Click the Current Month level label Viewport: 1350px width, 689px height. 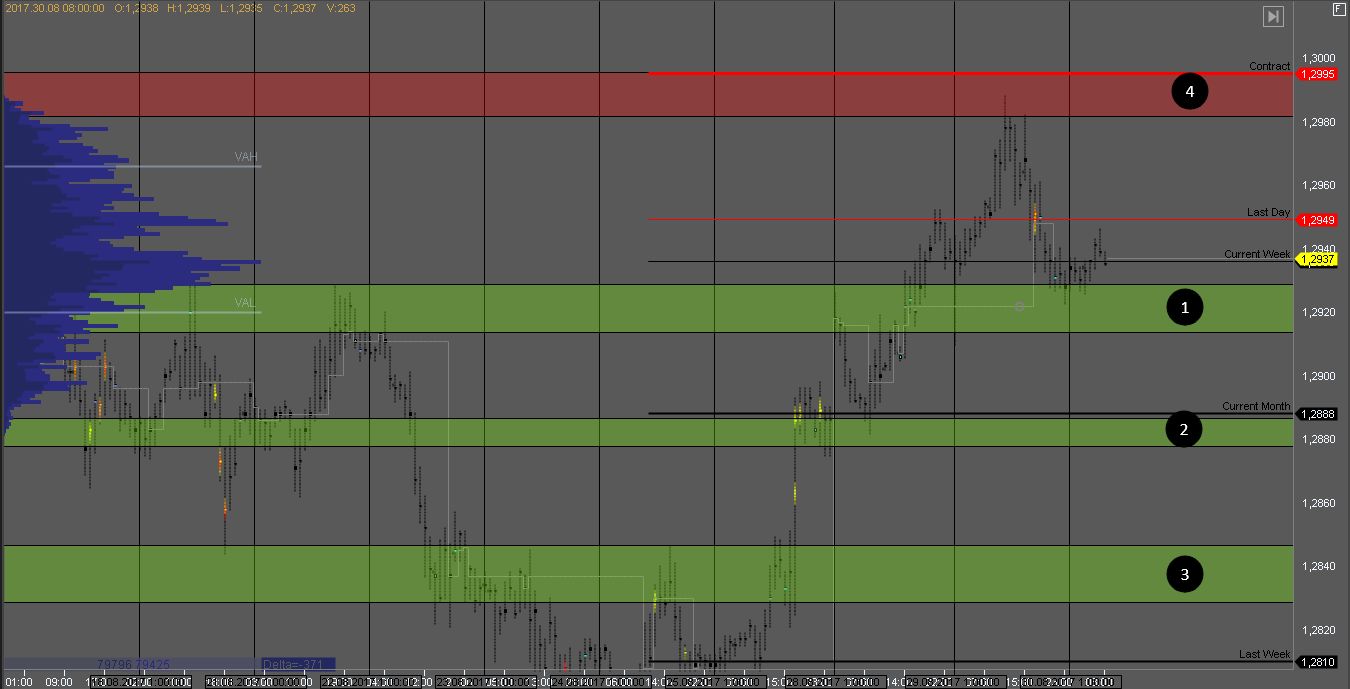point(1256,406)
